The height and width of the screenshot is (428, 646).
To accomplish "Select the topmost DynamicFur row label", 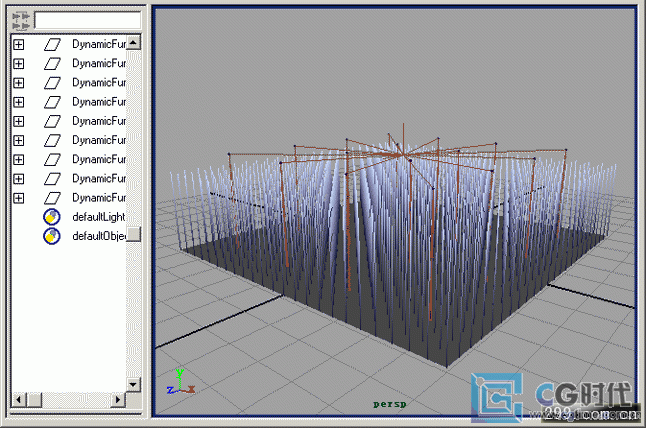I will tap(99, 44).
